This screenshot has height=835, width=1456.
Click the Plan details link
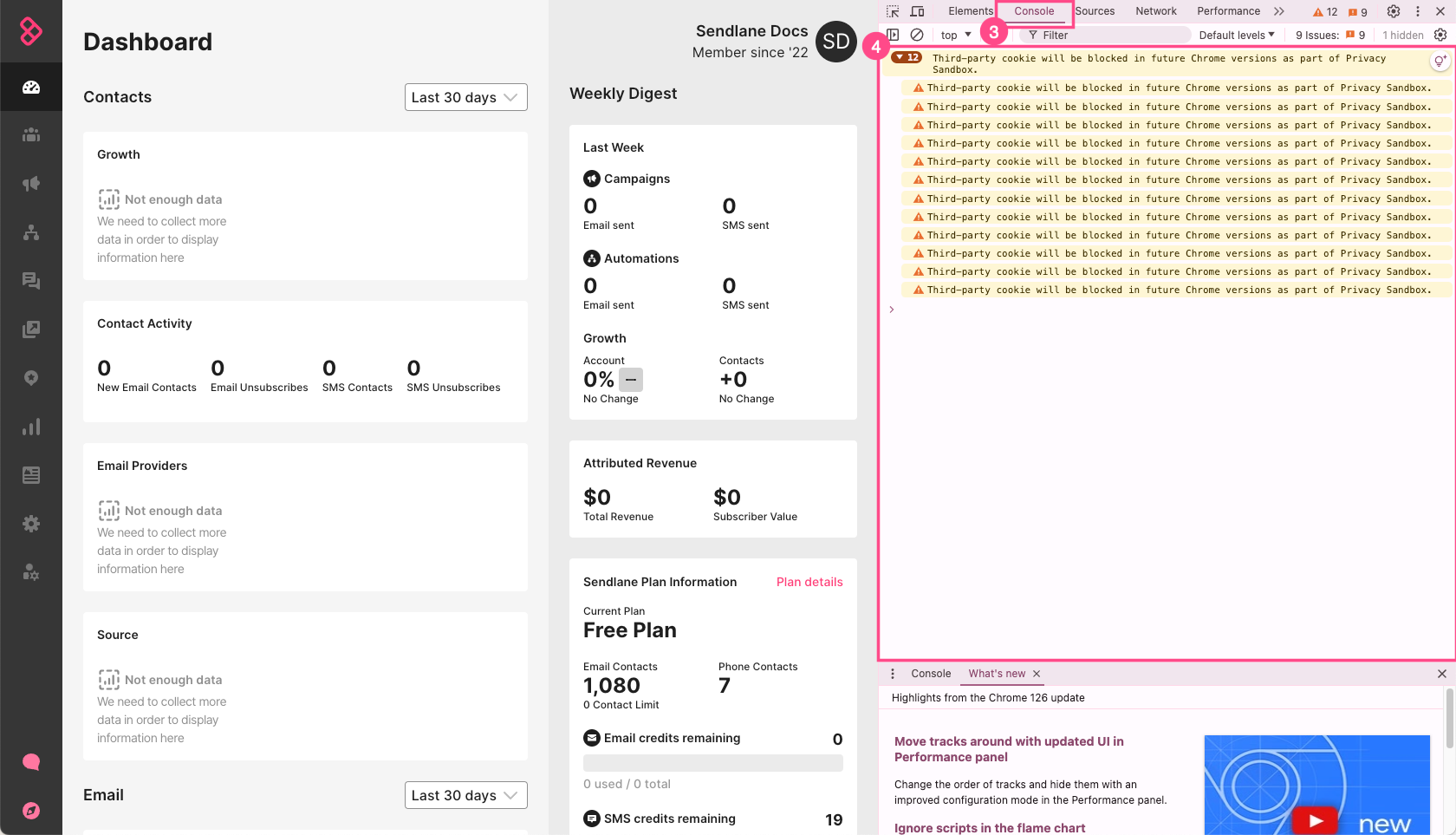(809, 582)
